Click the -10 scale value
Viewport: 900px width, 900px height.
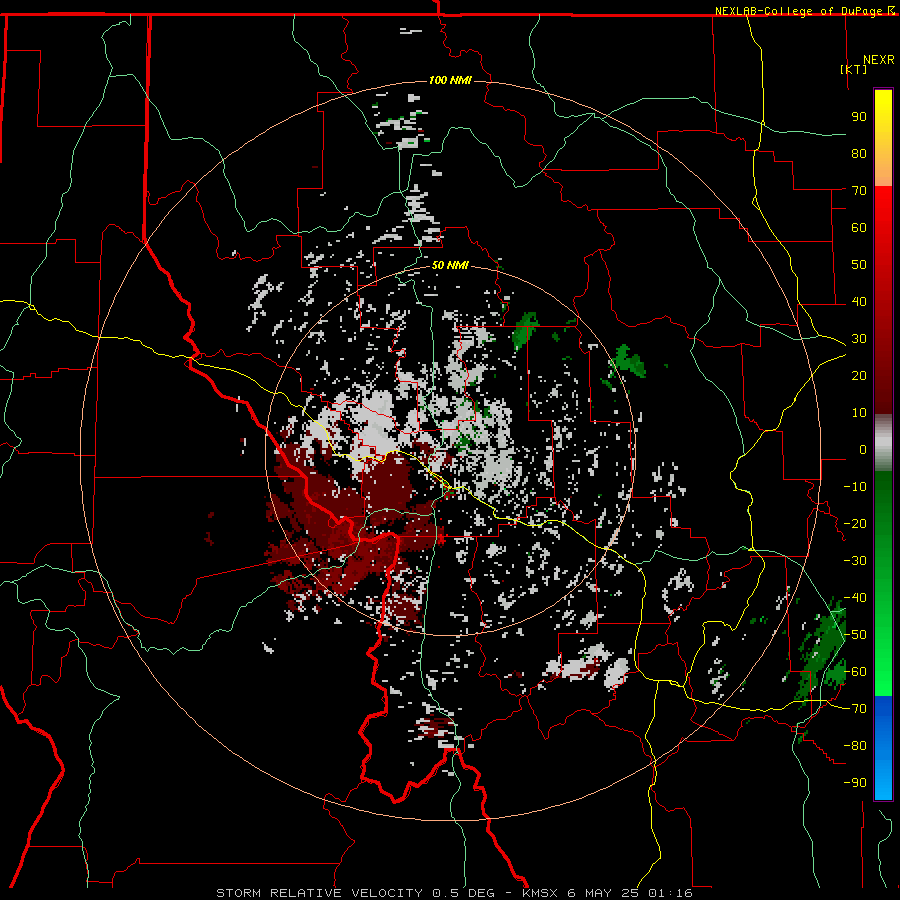click(x=855, y=487)
